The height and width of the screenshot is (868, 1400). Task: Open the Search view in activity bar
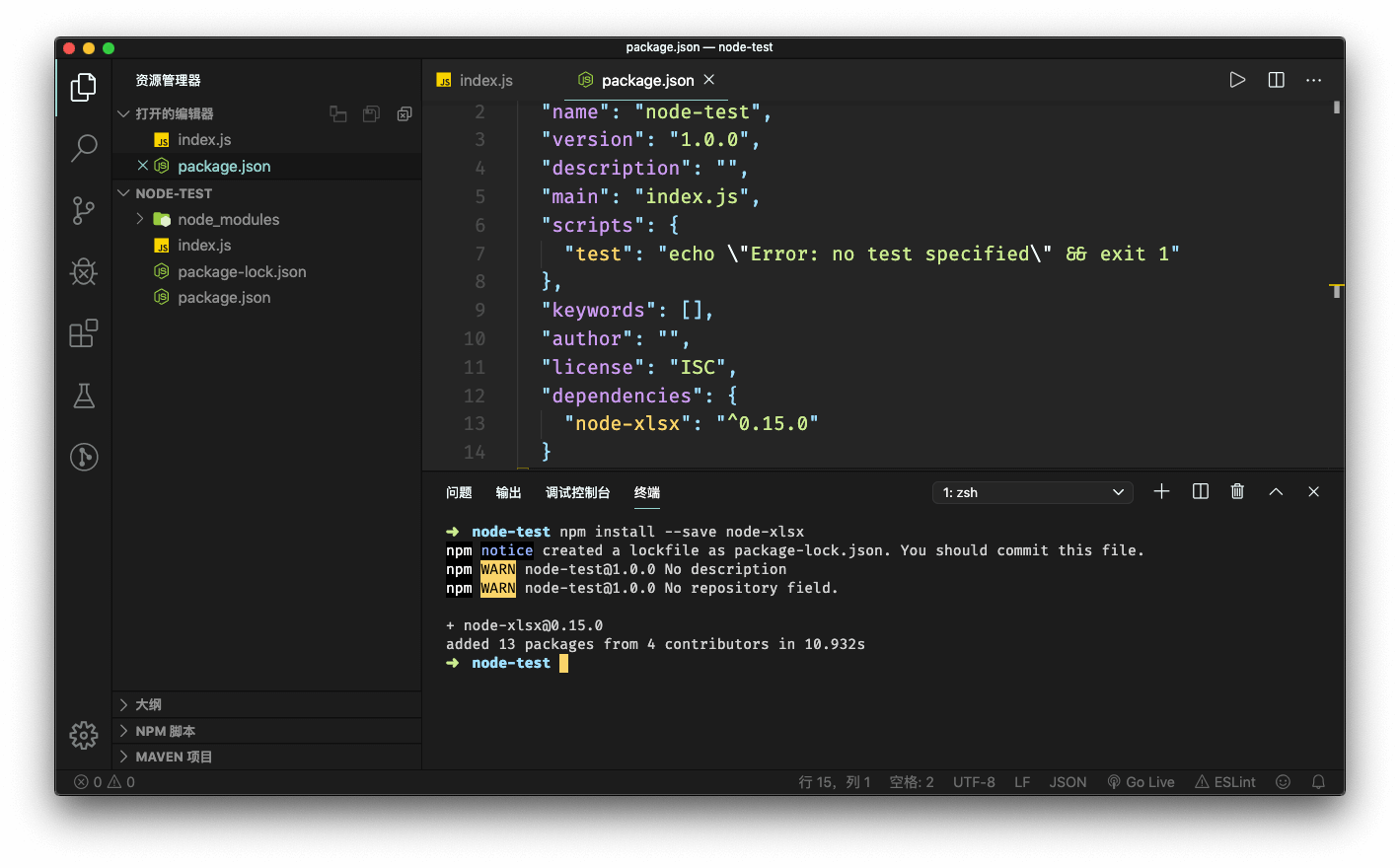[84, 149]
